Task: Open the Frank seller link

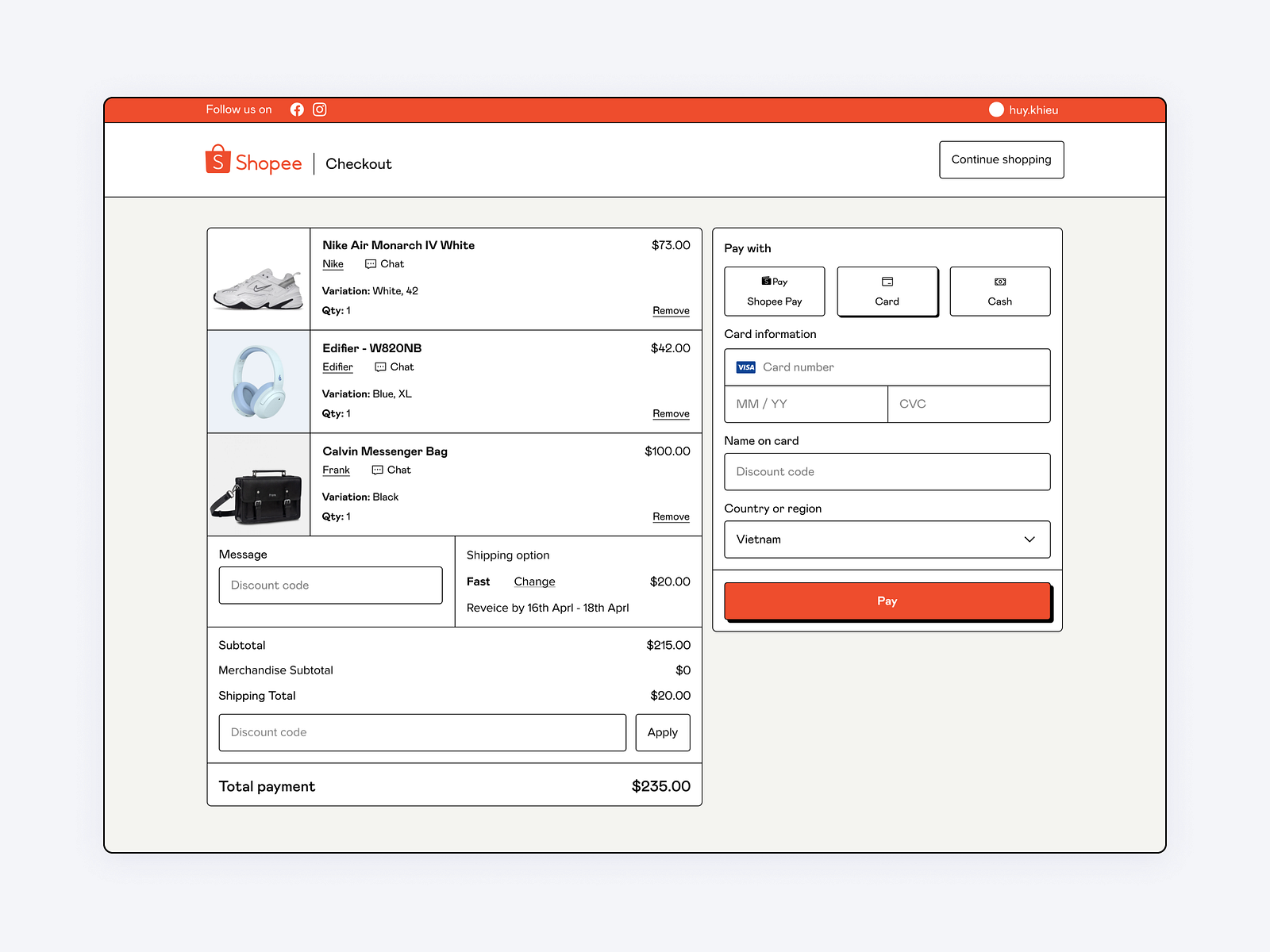Action: pos(336,470)
